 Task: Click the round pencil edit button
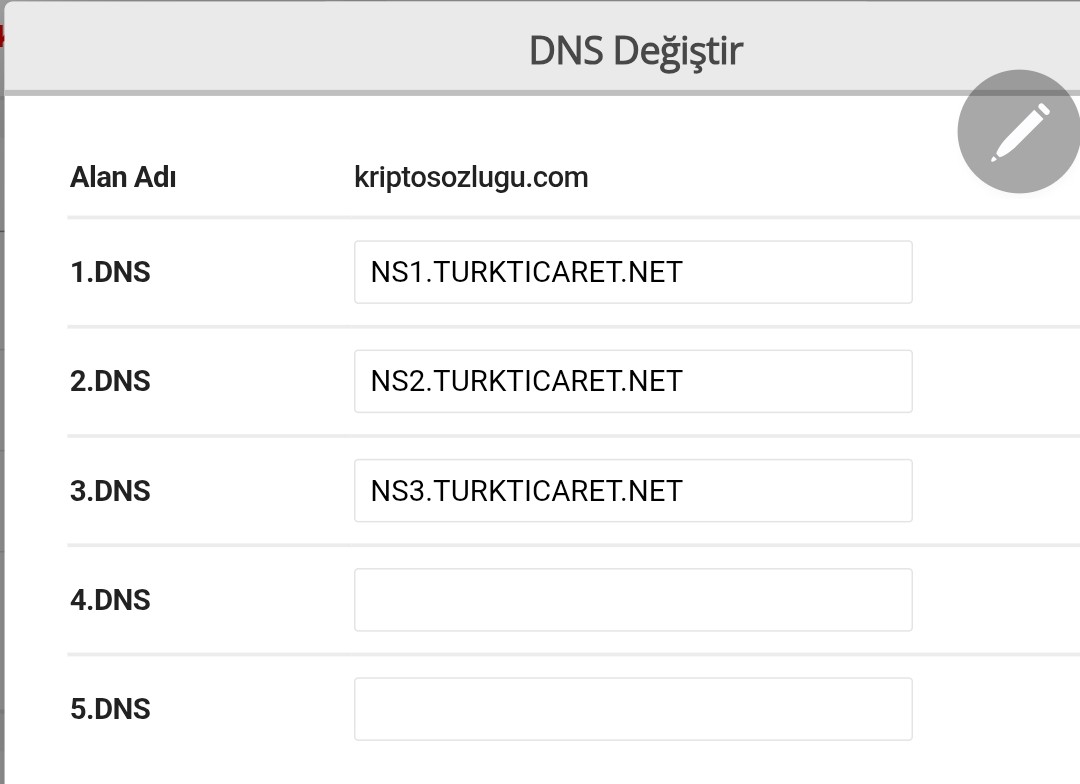(1019, 131)
